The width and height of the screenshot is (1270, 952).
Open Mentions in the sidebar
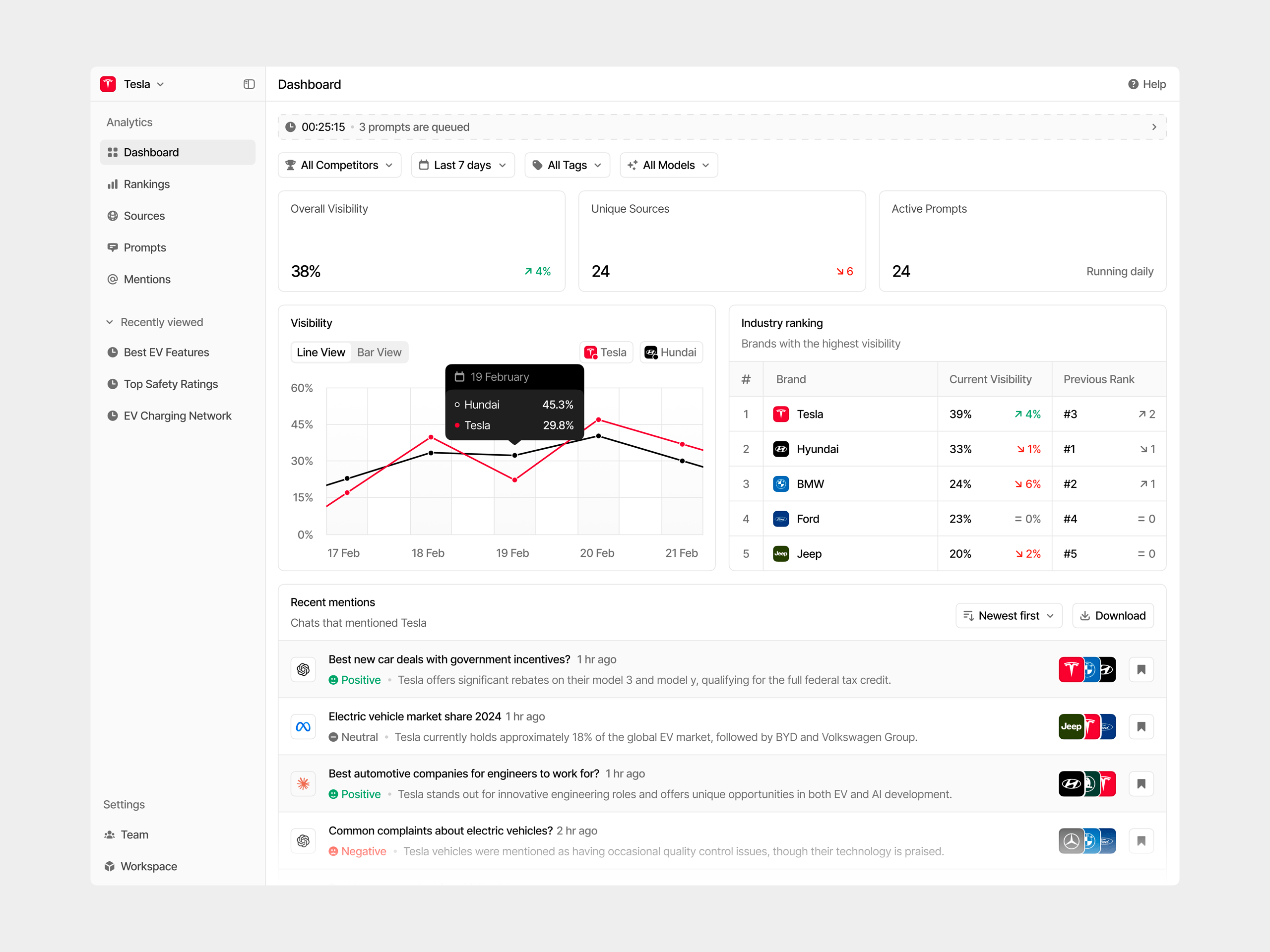click(x=178, y=280)
